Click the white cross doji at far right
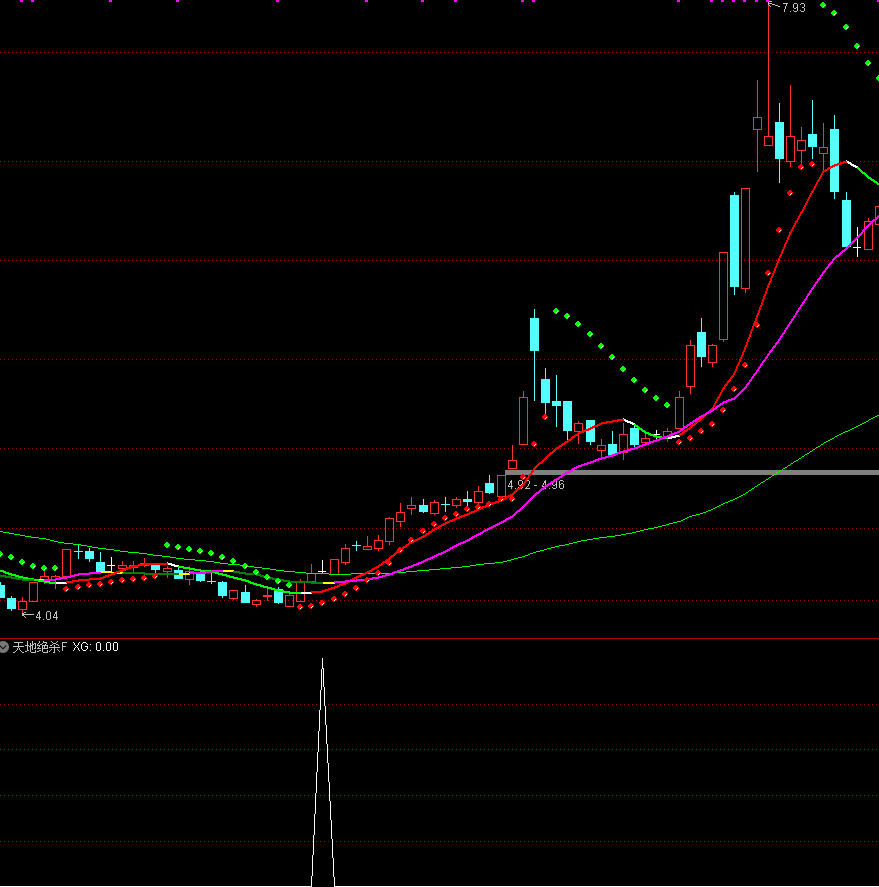The height and width of the screenshot is (887, 879). [x=856, y=243]
